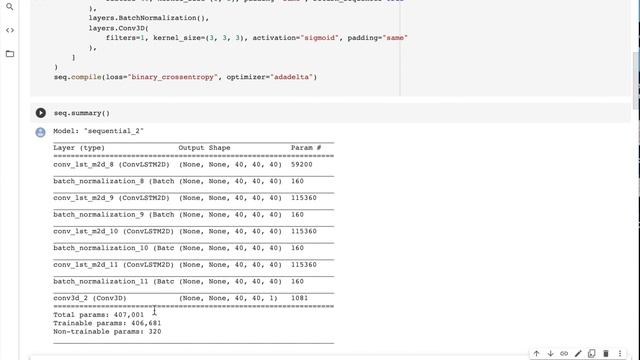This screenshot has height=360, width=640.
Task: Click the output avatar icon beside summary
Action: click(40, 132)
